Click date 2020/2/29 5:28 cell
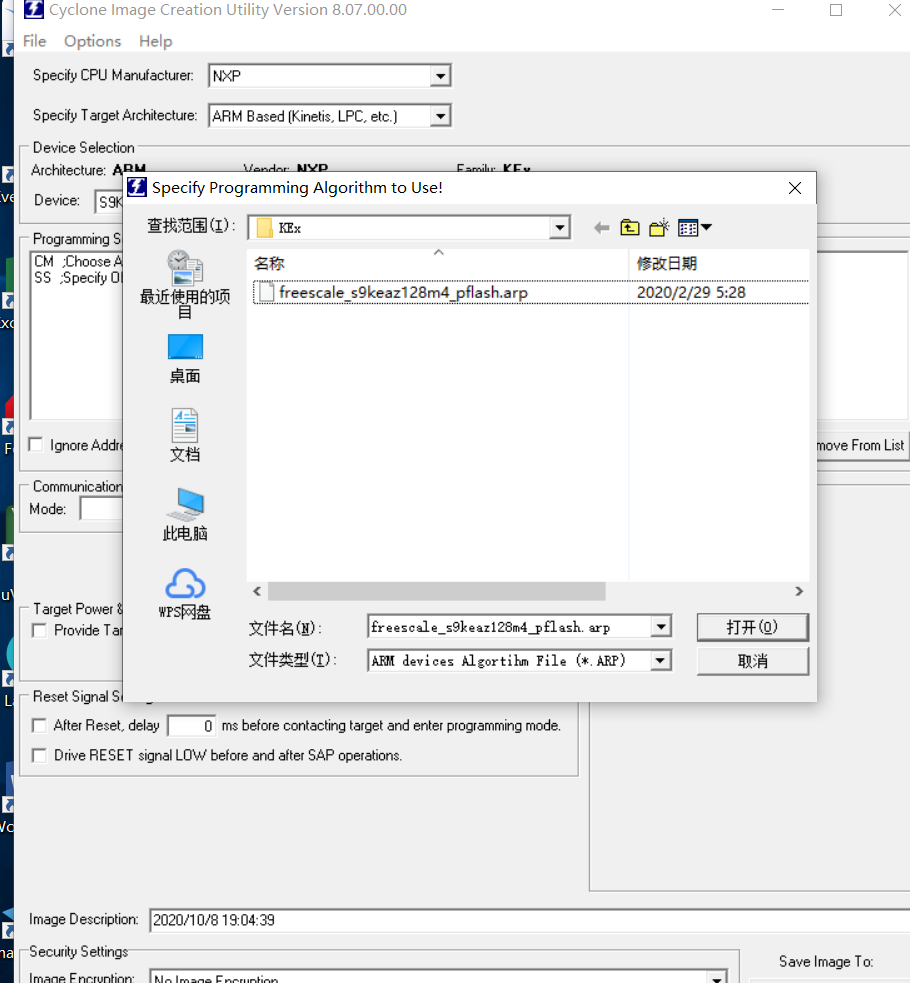The width and height of the screenshot is (910, 983). pyautogui.click(x=691, y=292)
